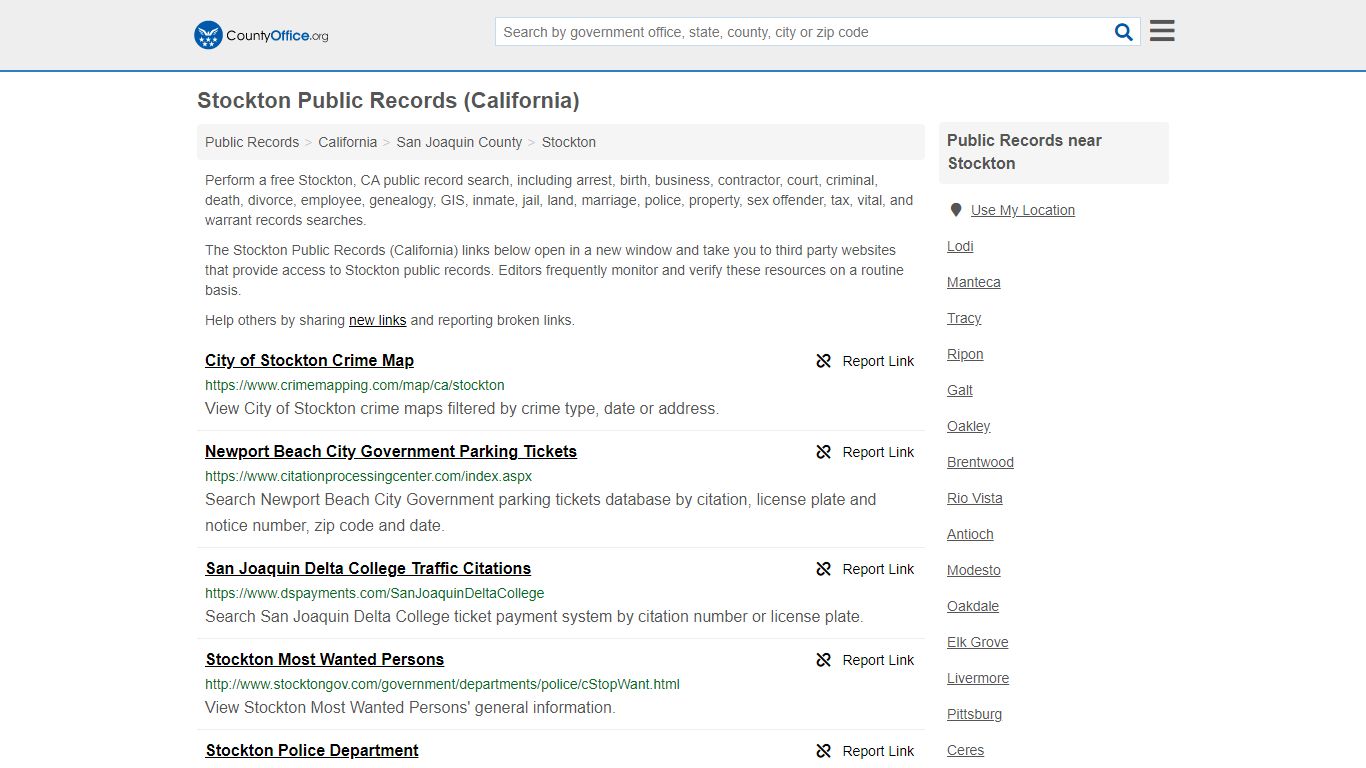Open Livermore public records
This screenshot has width=1366, height=768.
(x=978, y=678)
